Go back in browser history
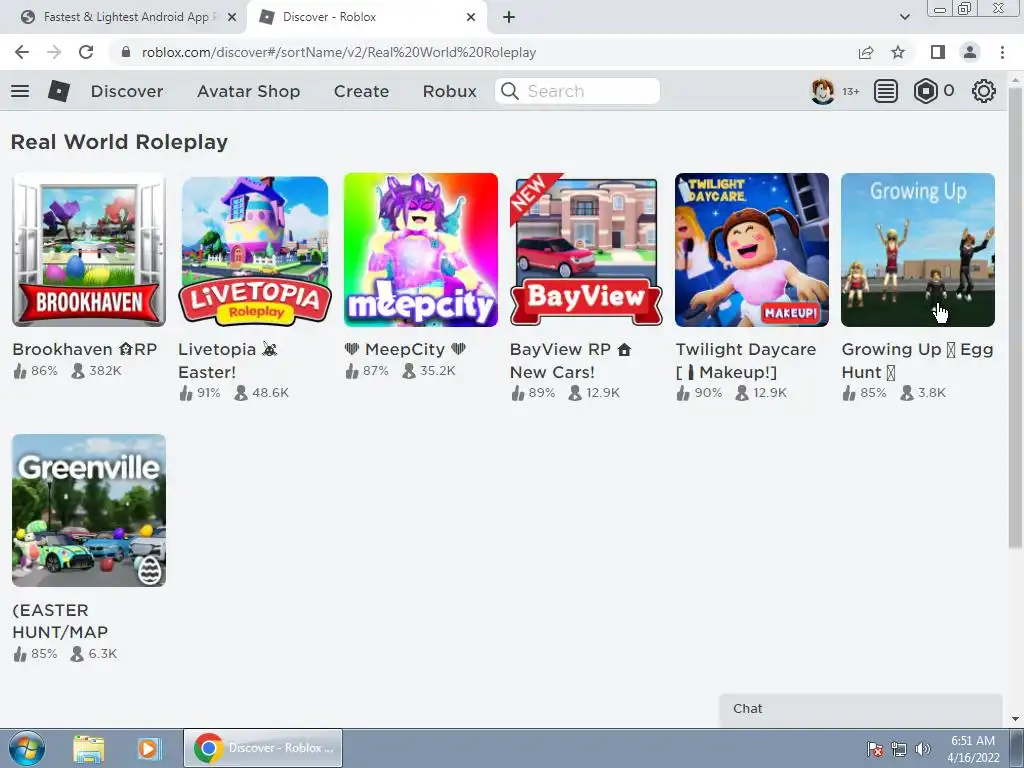The width and height of the screenshot is (1024, 768). pyautogui.click(x=22, y=52)
